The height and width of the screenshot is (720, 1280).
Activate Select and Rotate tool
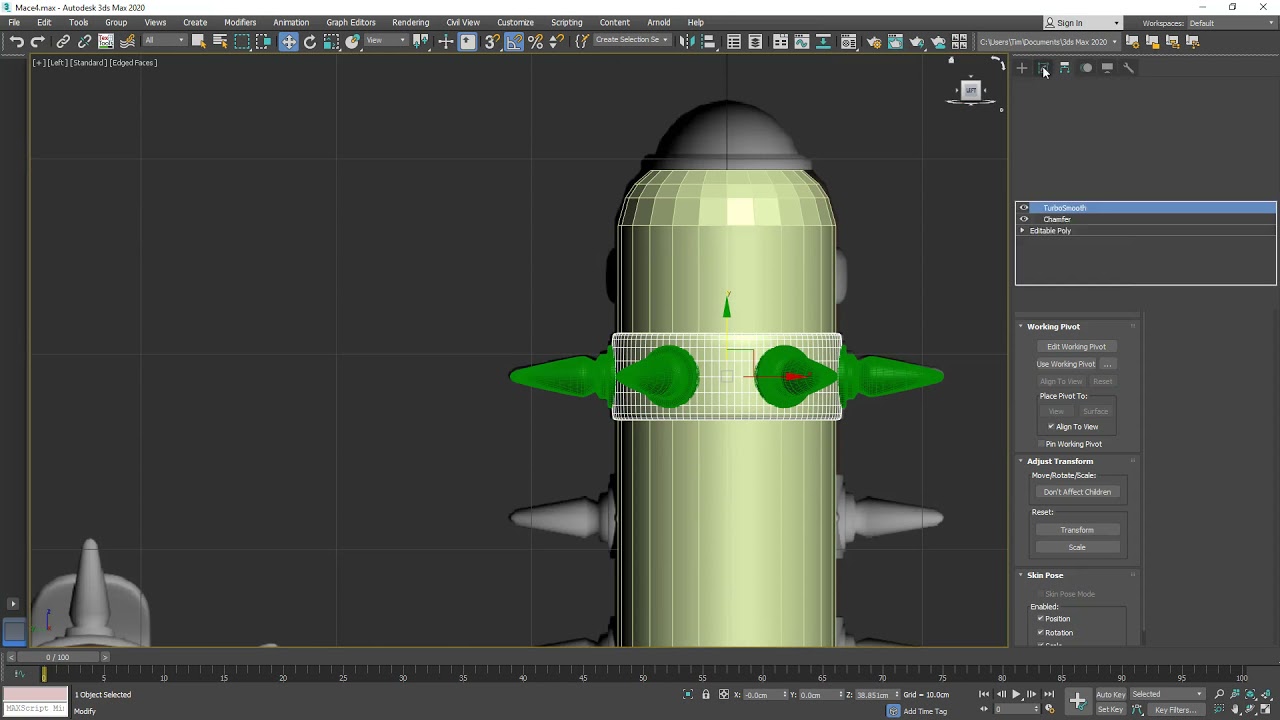tap(310, 41)
